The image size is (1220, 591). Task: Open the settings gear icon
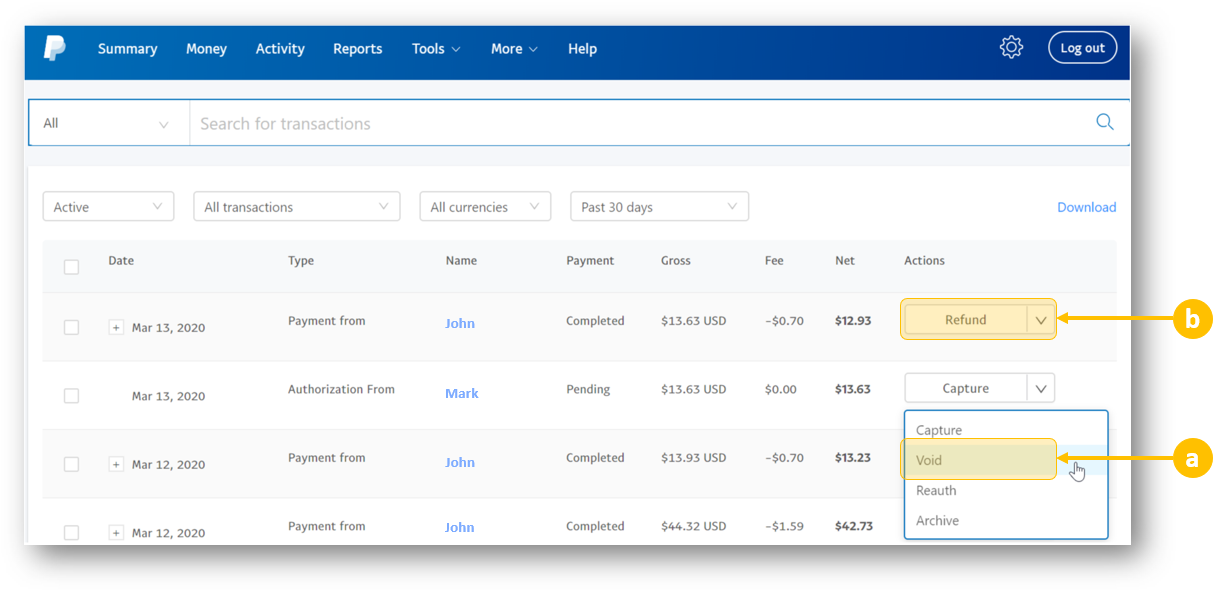click(1011, 47)
